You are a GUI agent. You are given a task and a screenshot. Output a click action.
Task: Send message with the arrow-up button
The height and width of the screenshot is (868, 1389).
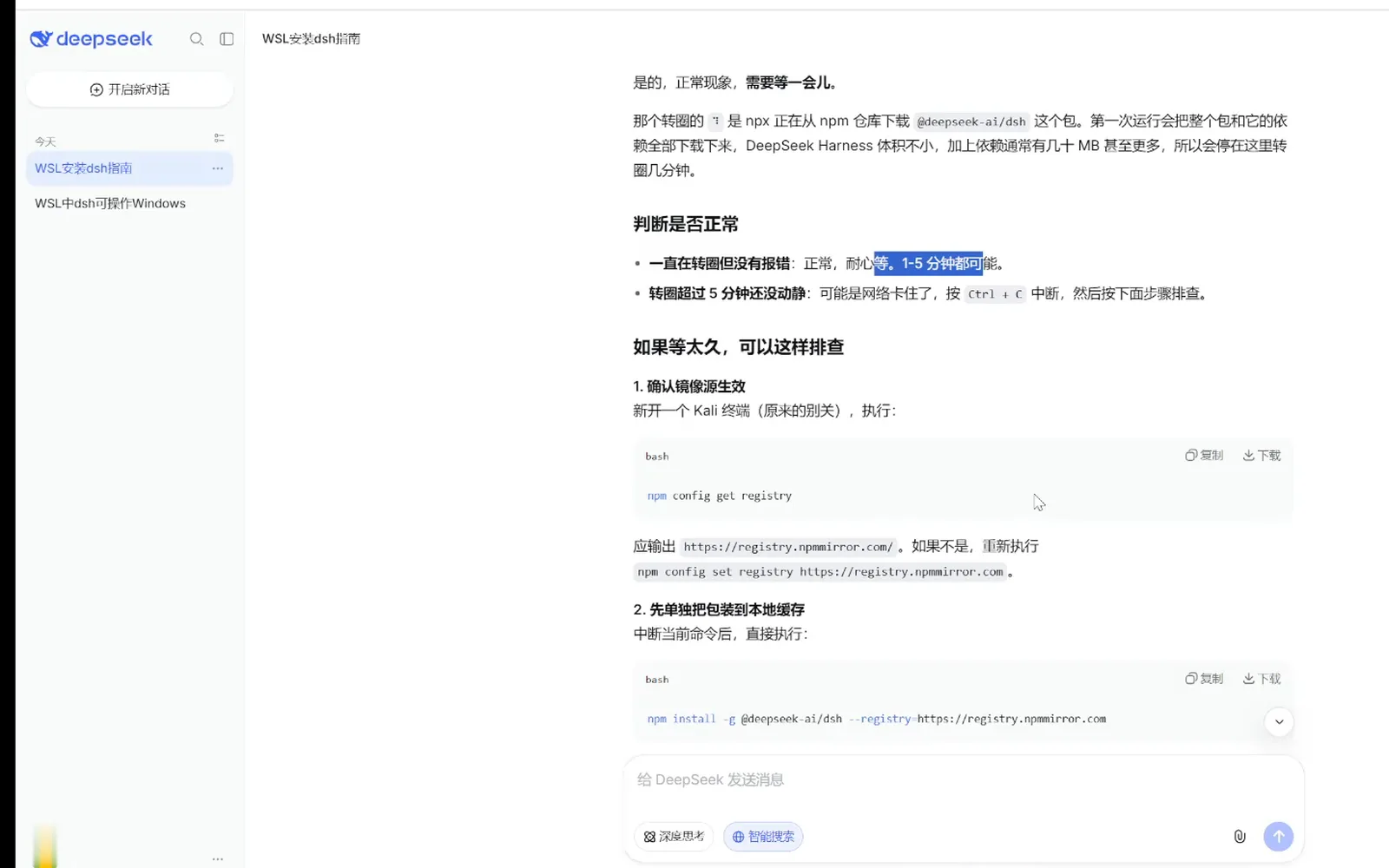(1278, 837)
